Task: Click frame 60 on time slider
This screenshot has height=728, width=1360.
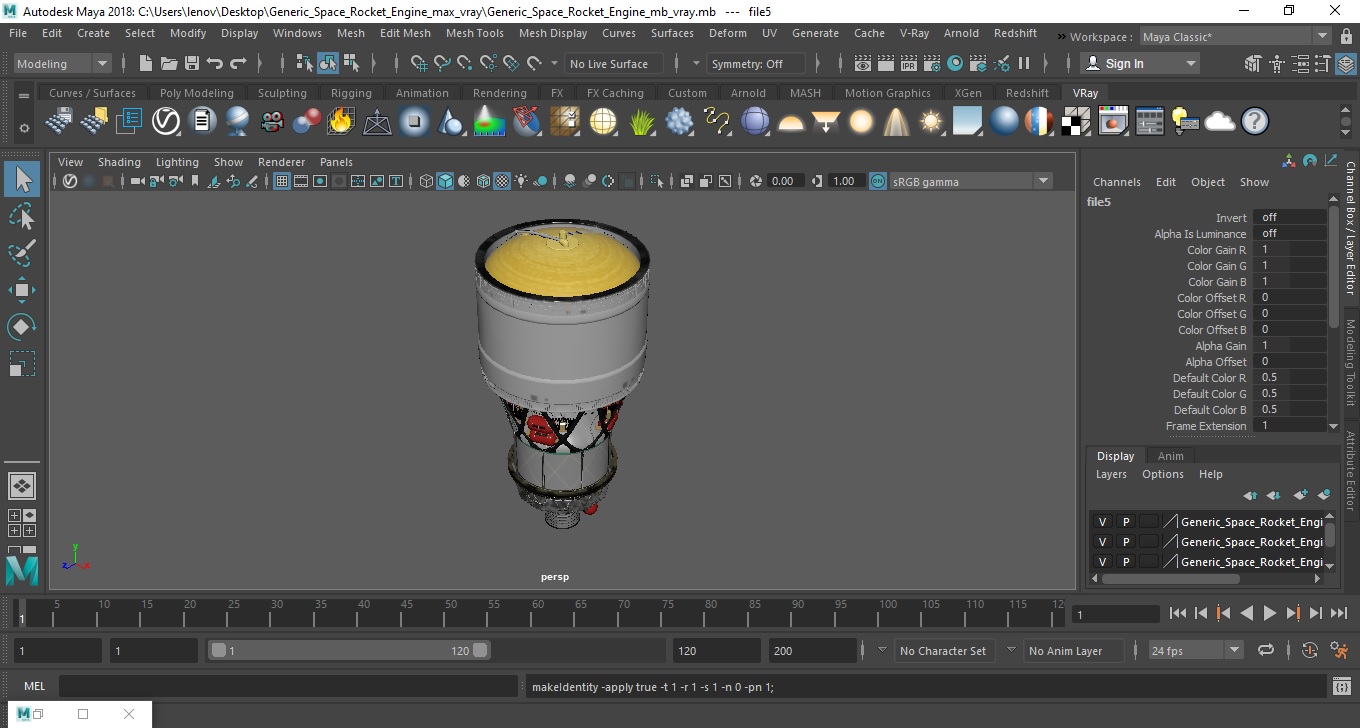Action: pos(537,613)
